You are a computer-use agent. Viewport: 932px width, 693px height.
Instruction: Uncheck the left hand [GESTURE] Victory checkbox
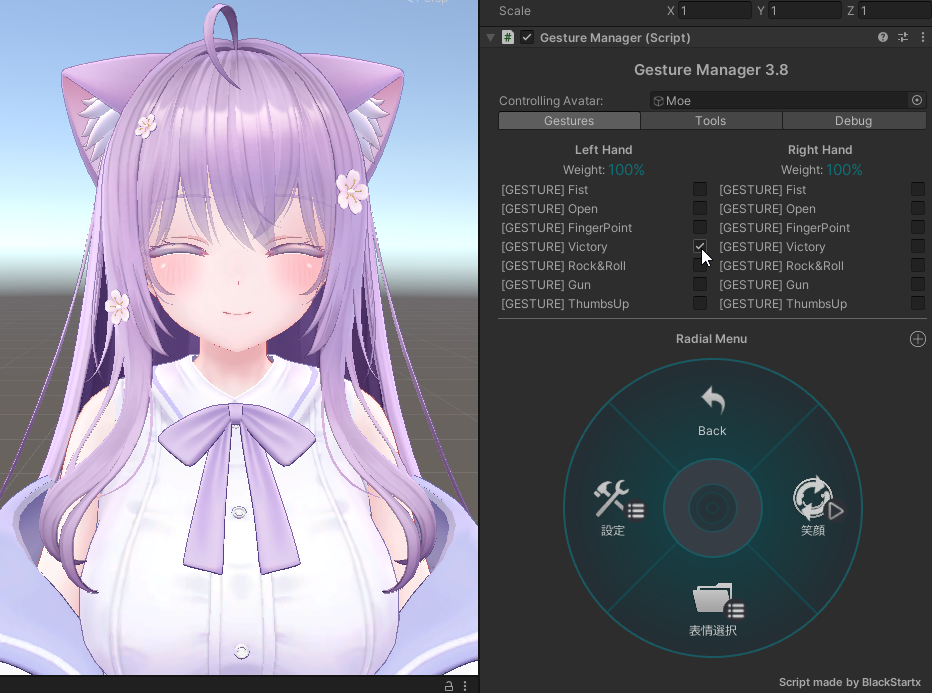700,246
